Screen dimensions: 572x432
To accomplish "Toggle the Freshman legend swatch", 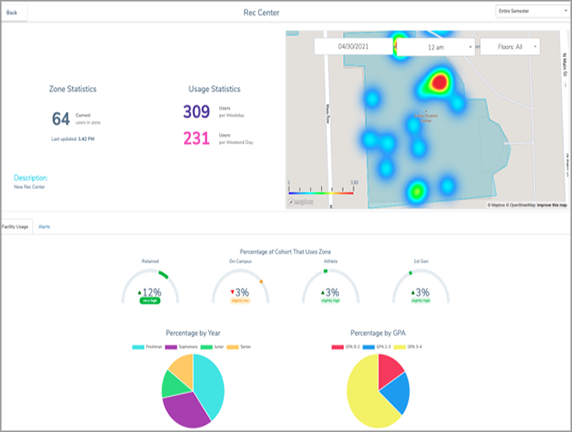I will 138,347.
